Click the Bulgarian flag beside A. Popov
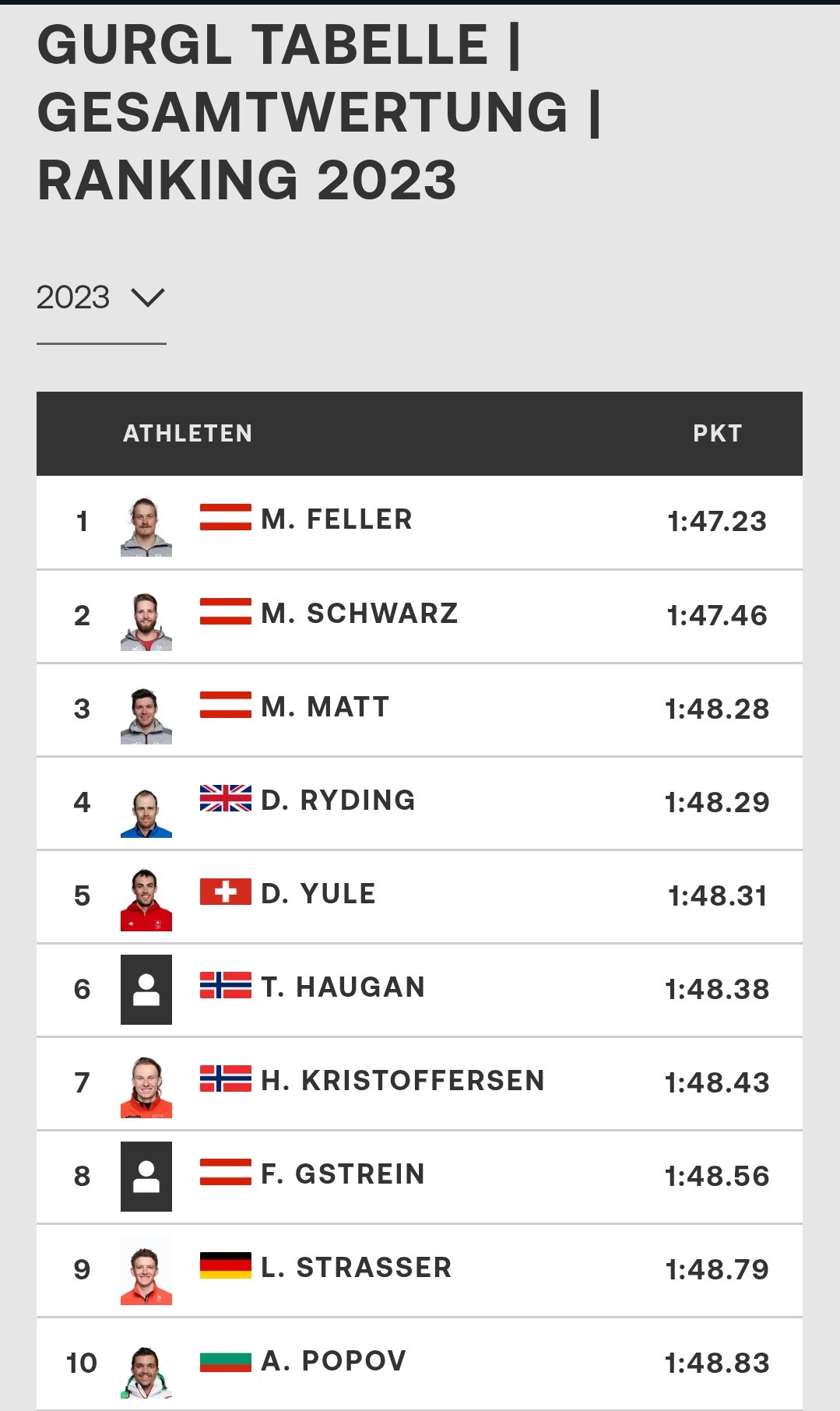 [x=225, y=1361]
